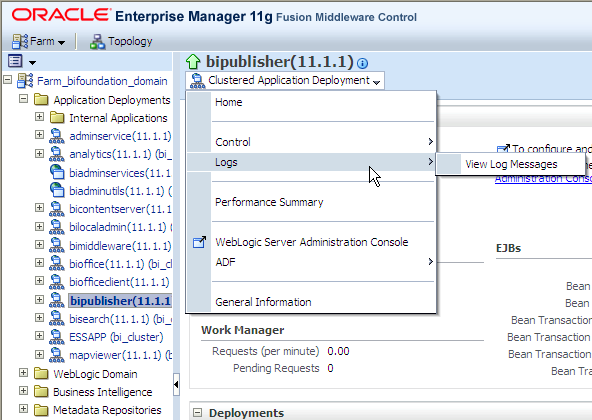This screenshot has height=420, width=592.
Task: Open bilocaladmin(11.1.1) deployment
Action: pos(120,227)
